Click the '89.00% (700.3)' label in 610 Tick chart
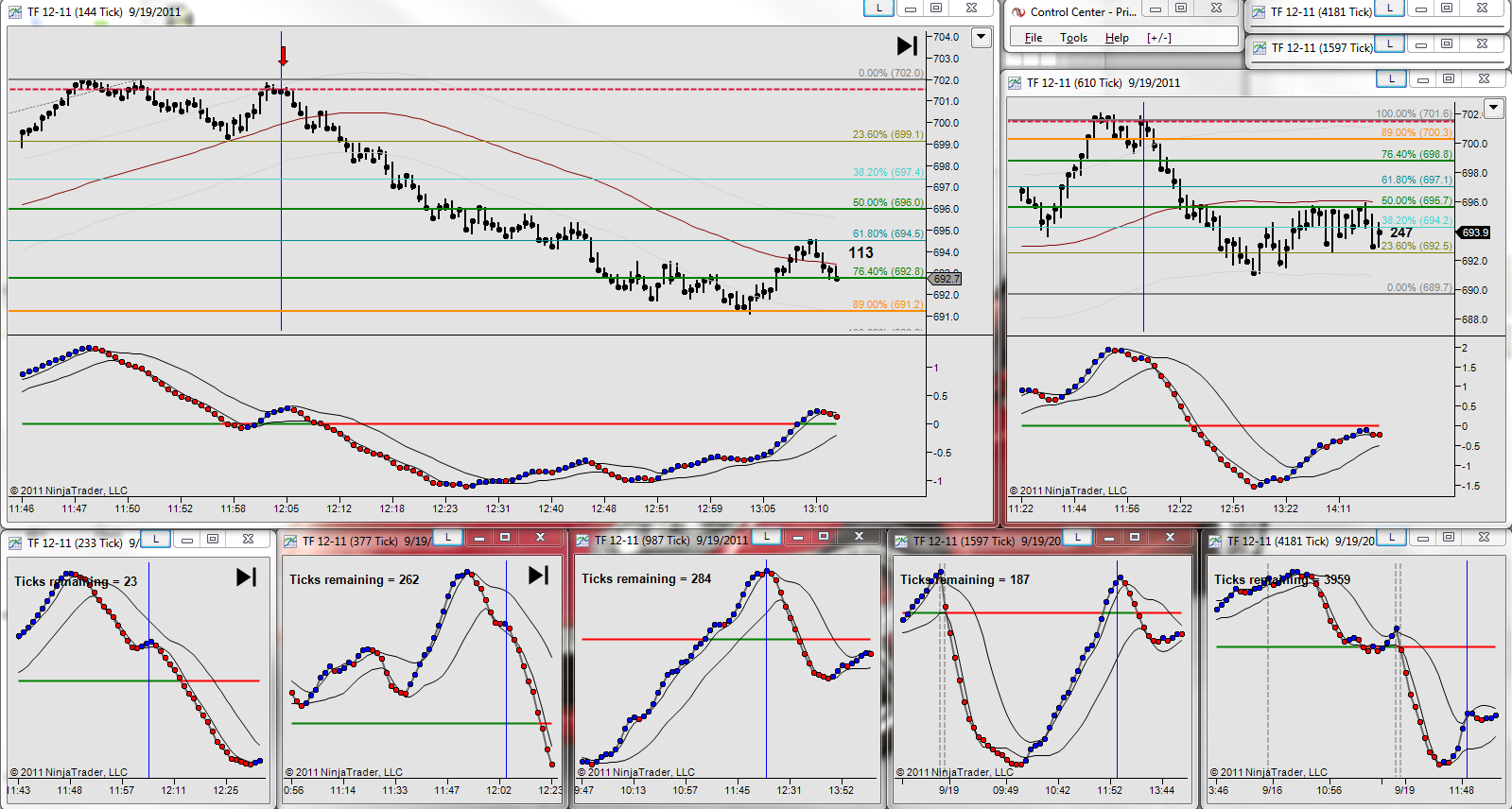 point(1416,132)
